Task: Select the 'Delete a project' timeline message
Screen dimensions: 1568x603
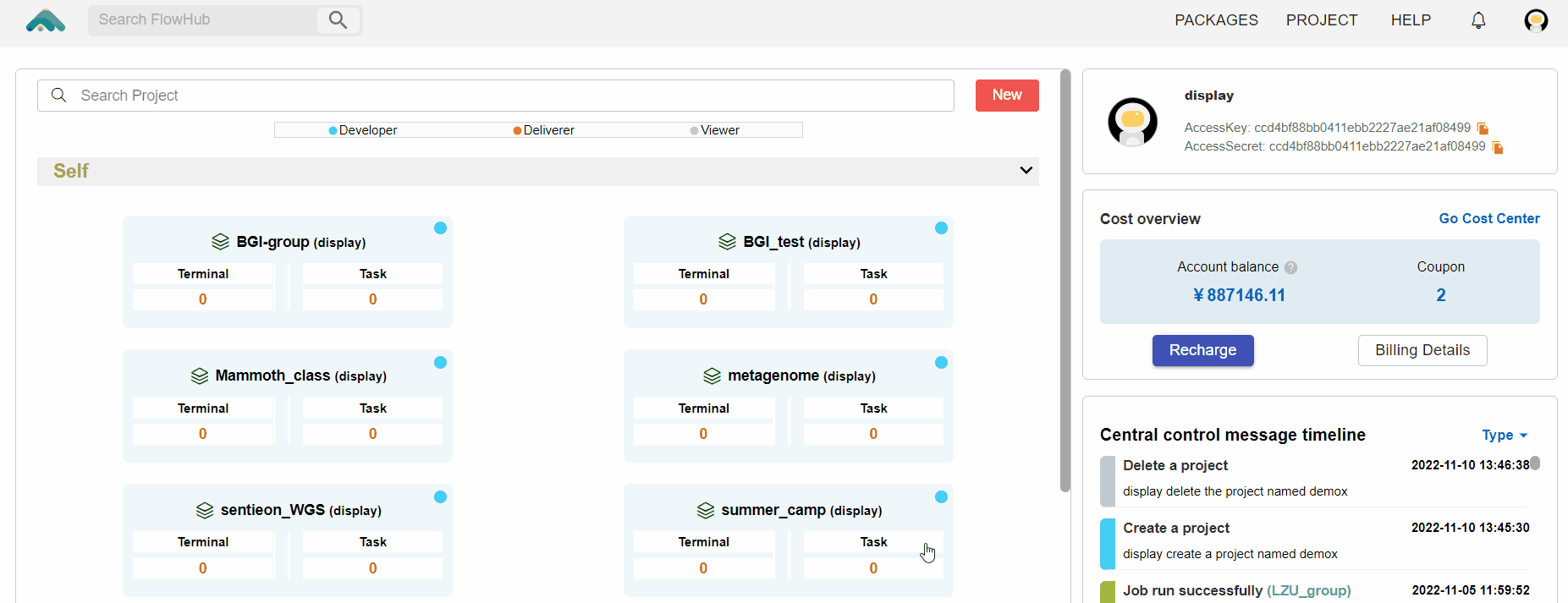Action: 1175,465
